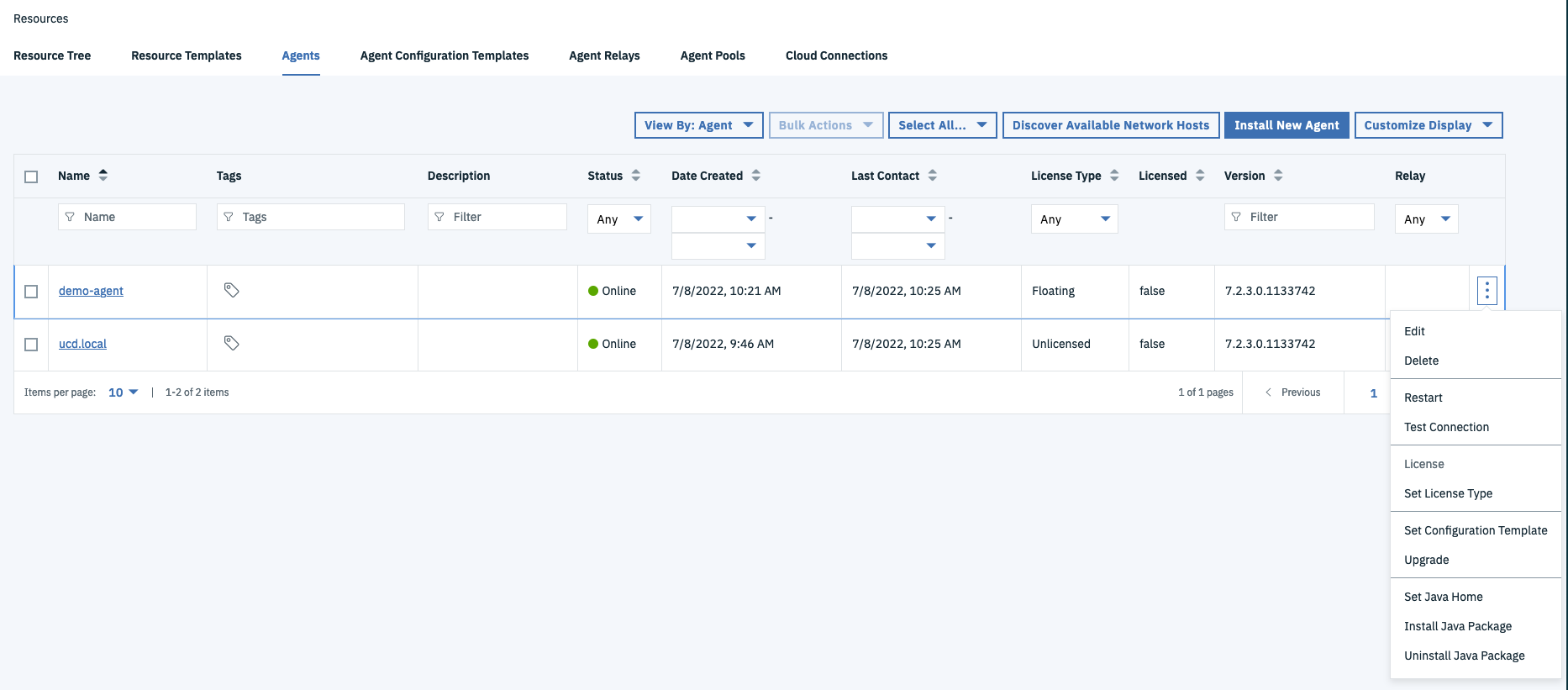Open the ucd.local agent link

tap(82, 344)
